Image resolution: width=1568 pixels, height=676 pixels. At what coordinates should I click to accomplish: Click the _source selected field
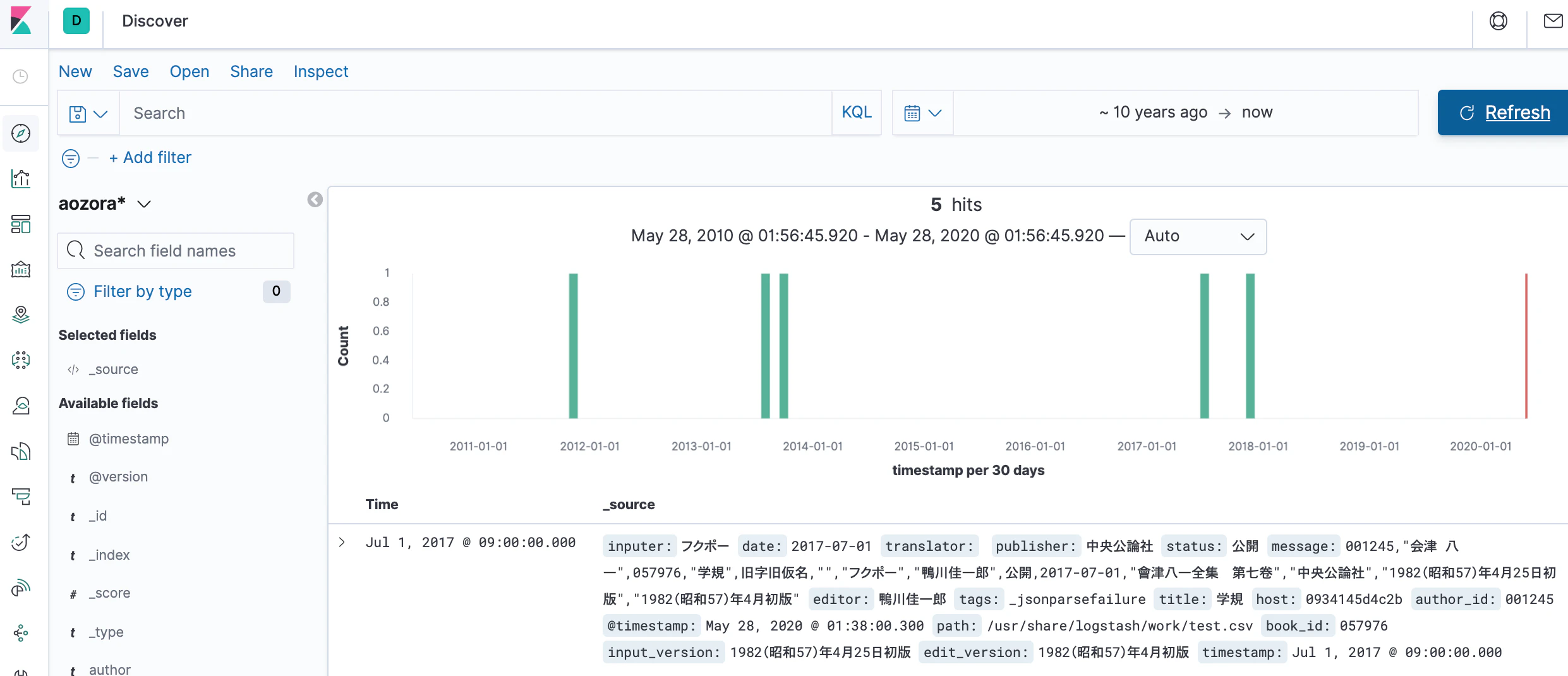113,370
